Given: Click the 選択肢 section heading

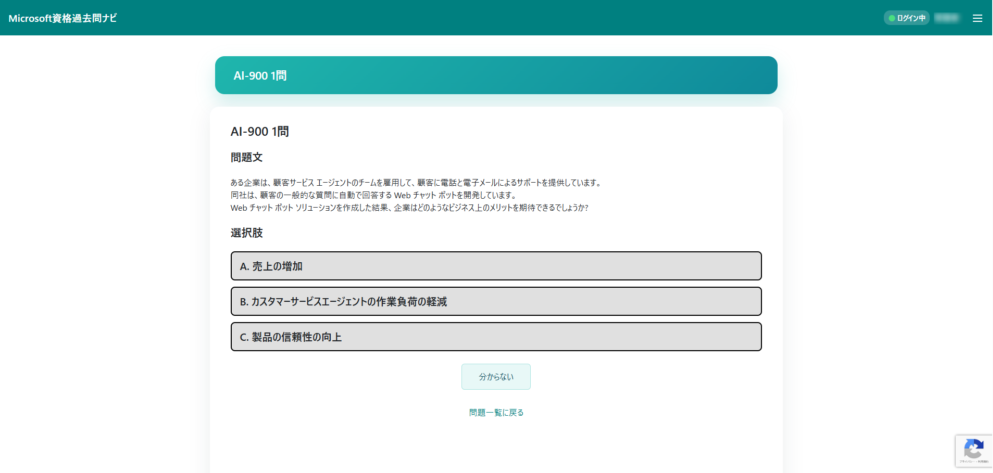Looking at the screenshot, I should click(x=246, y=232).
